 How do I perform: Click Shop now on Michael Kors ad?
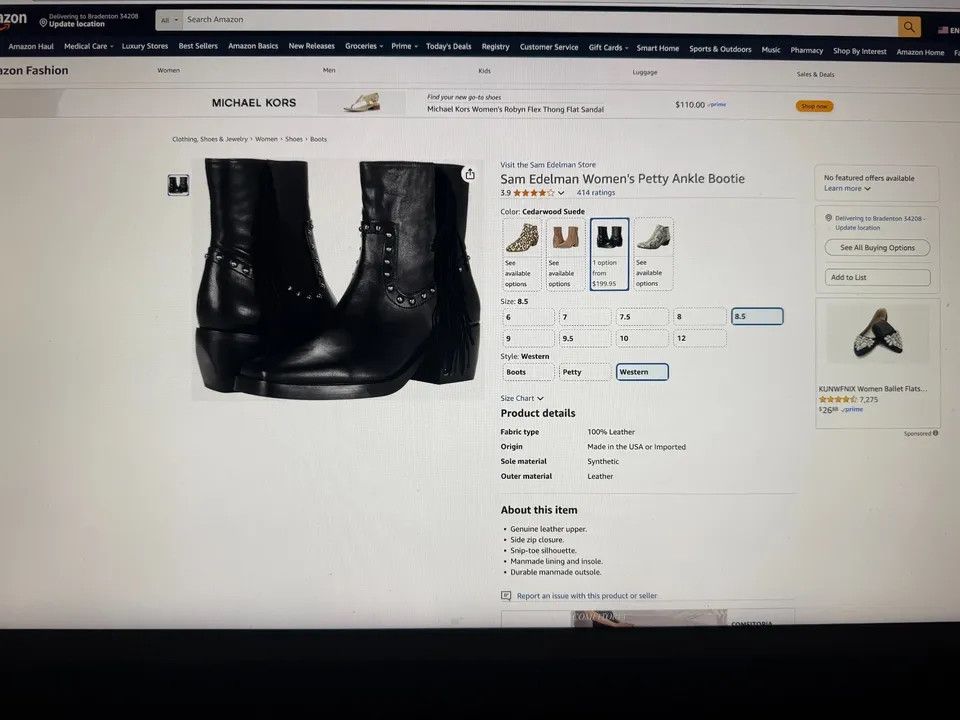click(x=814, y=107)
